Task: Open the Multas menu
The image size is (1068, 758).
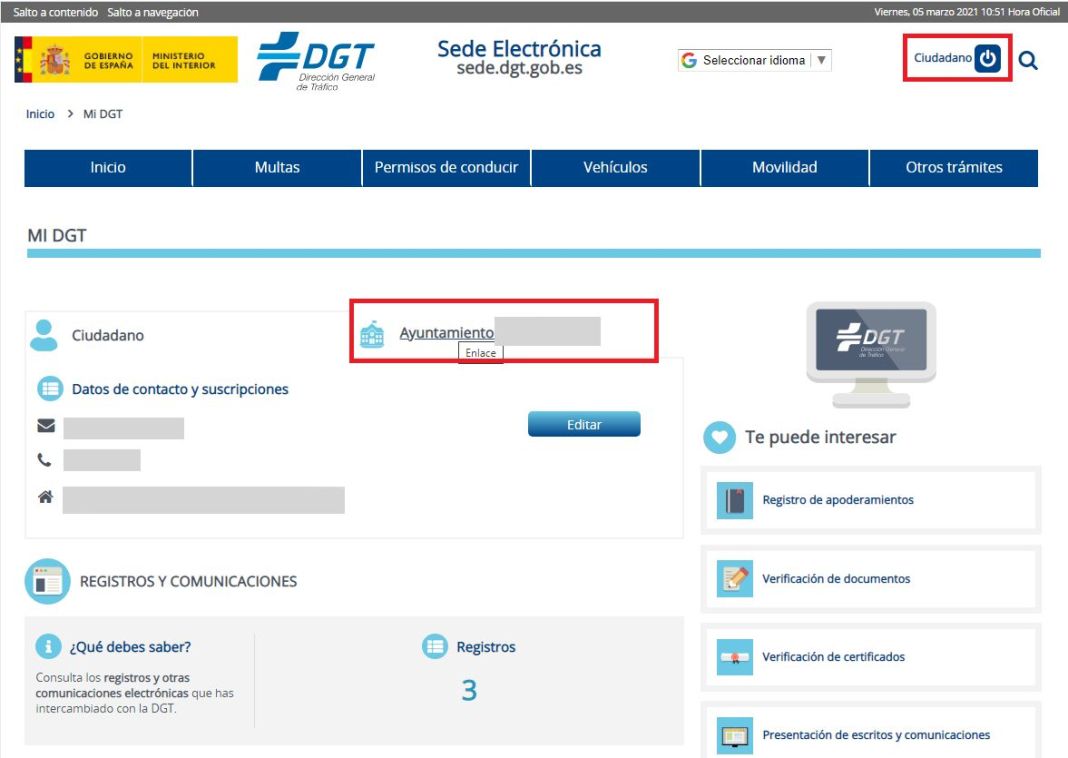Action: [277, 168]
